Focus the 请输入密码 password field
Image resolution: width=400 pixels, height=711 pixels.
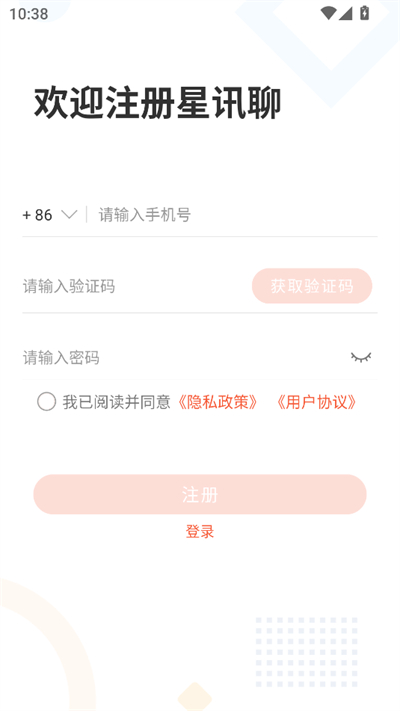point(181,358)
